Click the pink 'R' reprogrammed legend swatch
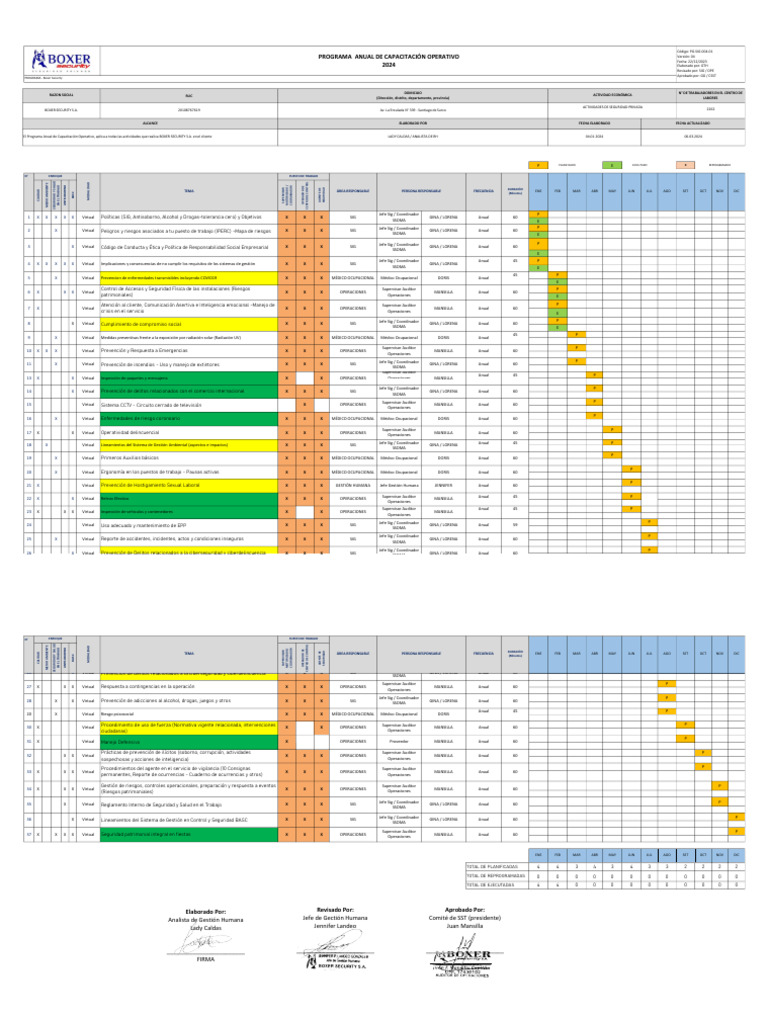Screen dimensions: 768x1024 coord(685,165)
